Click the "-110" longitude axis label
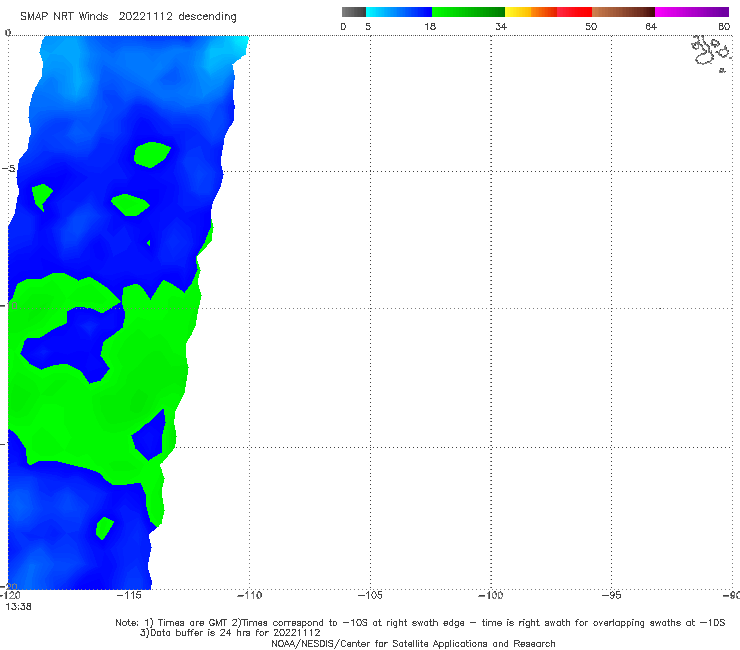Screen dimensions: 740x650 [249, 596]
